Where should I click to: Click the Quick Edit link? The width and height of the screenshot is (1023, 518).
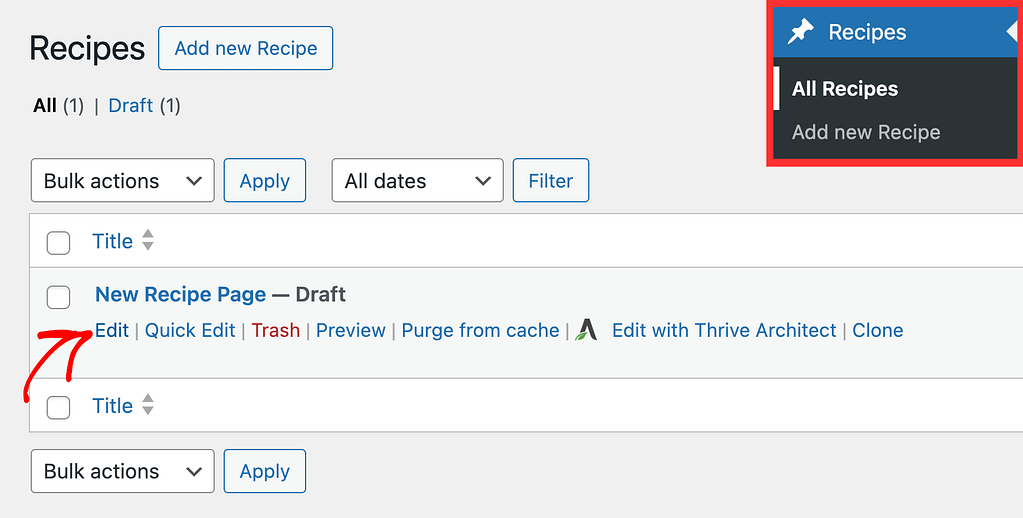click(190, 330)
